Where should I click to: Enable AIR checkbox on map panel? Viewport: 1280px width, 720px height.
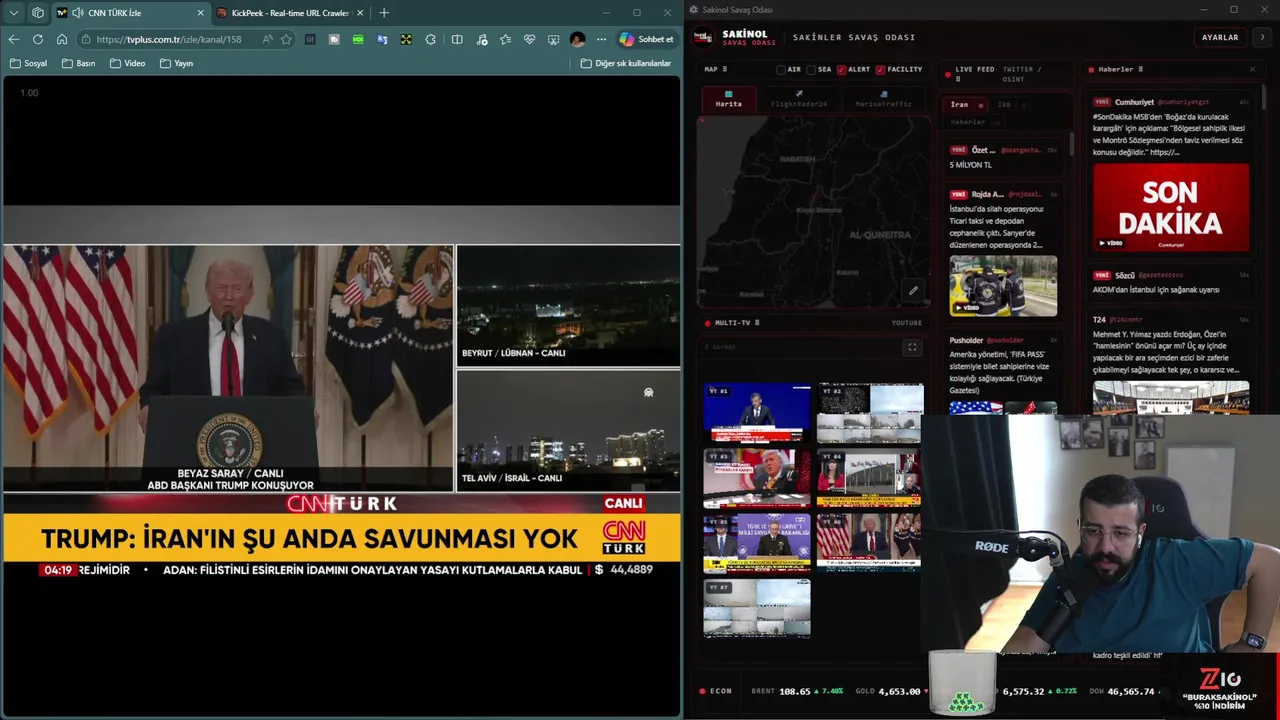click(781, 70)
